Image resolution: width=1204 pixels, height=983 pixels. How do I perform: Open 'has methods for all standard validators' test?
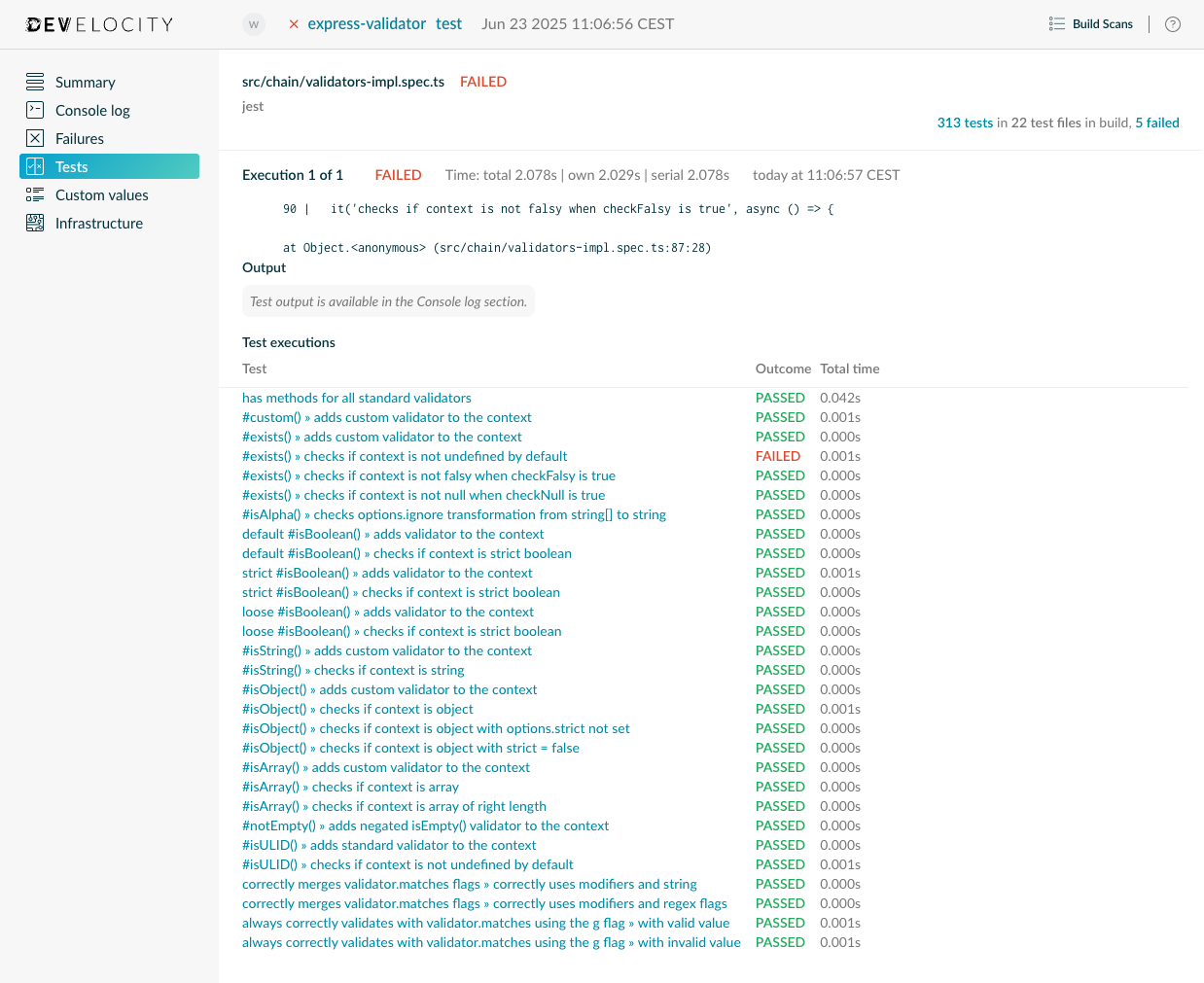[x=356, y=398]
